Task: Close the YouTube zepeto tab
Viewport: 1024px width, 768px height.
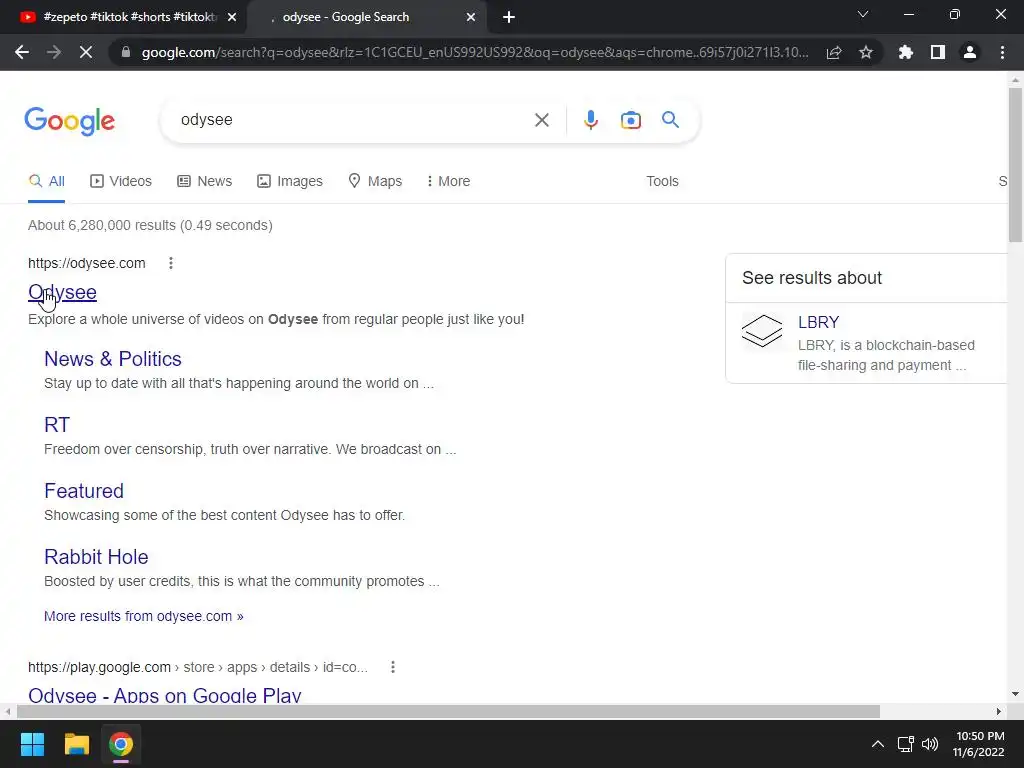Action: (x=232, y=17)
